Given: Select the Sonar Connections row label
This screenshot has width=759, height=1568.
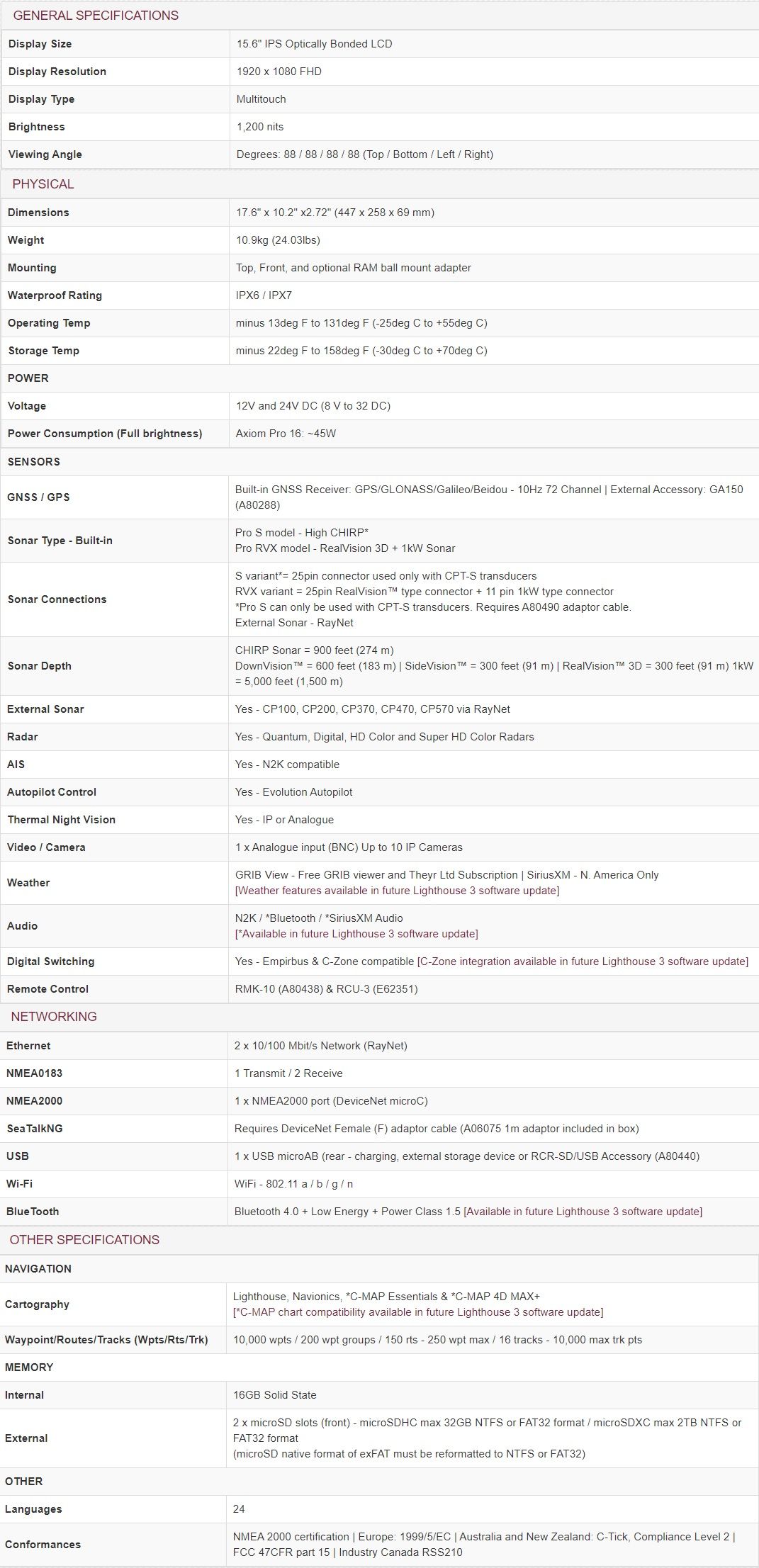Looking at the screenshot, I should (x=57, y=599).
